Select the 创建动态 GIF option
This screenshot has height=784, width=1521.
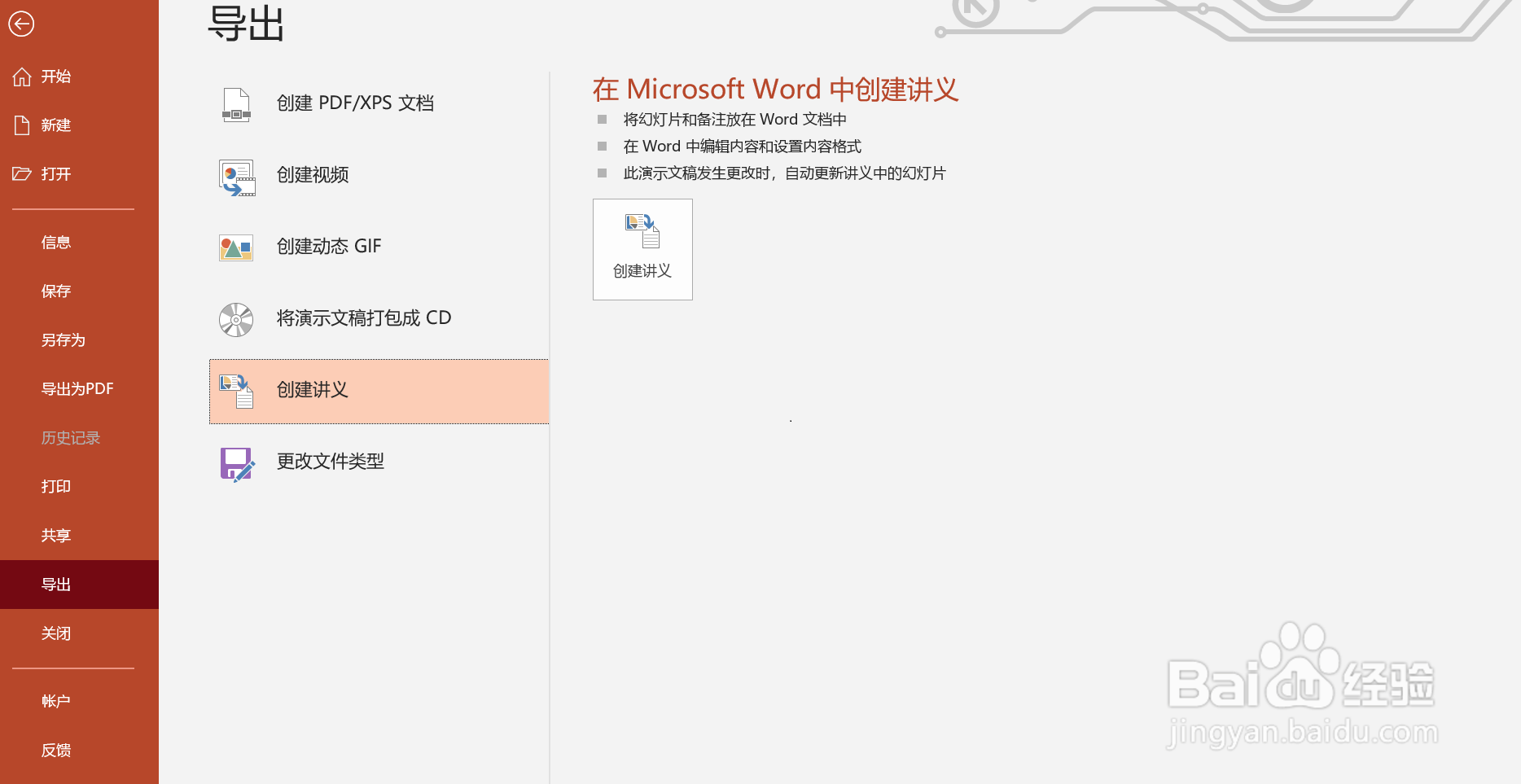point(379,247)
